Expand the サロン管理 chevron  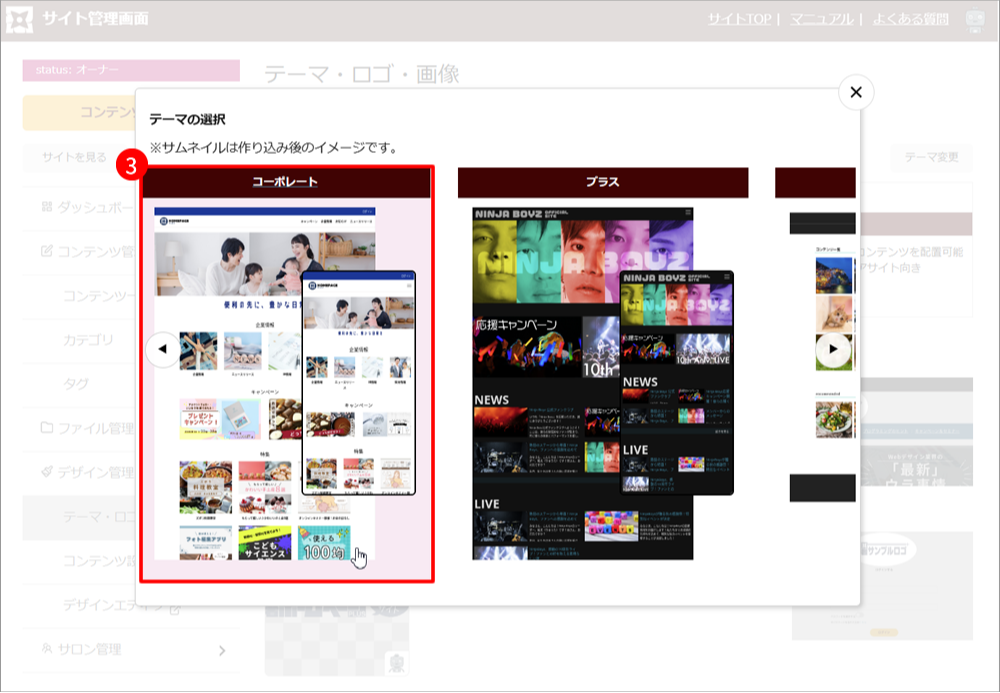click(221, 651)
